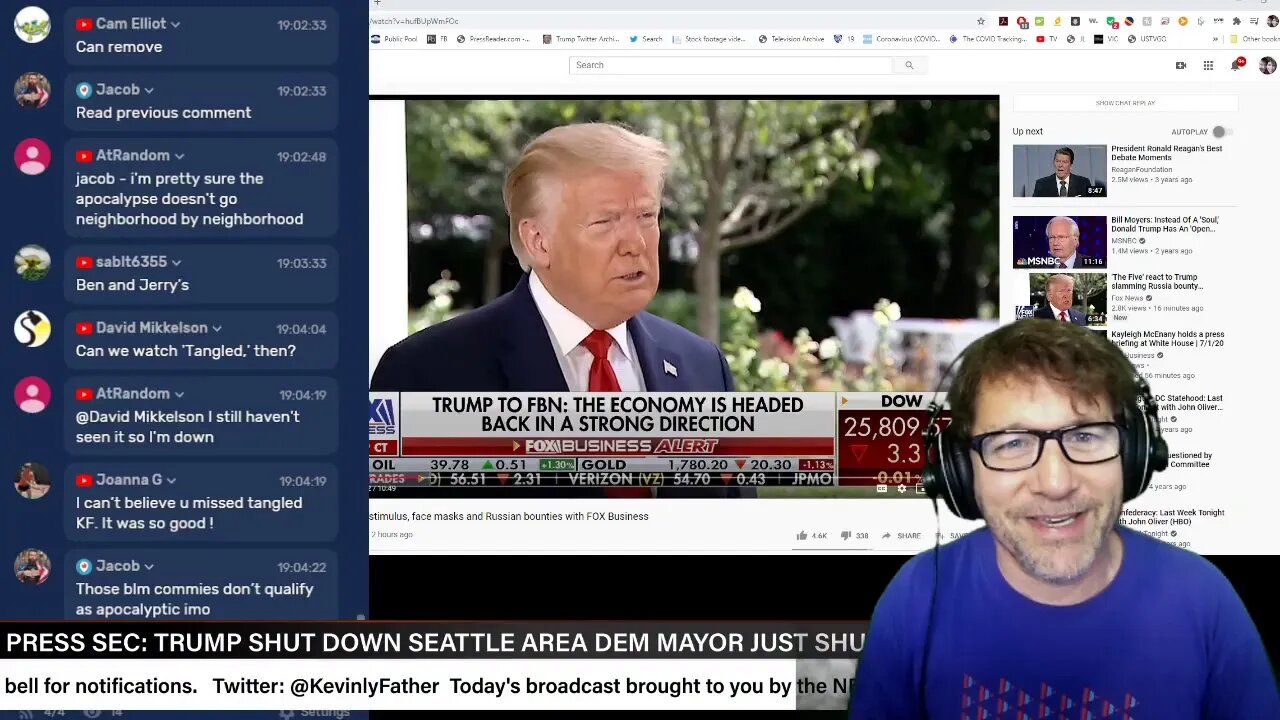Click the Up next heading

1027,132
